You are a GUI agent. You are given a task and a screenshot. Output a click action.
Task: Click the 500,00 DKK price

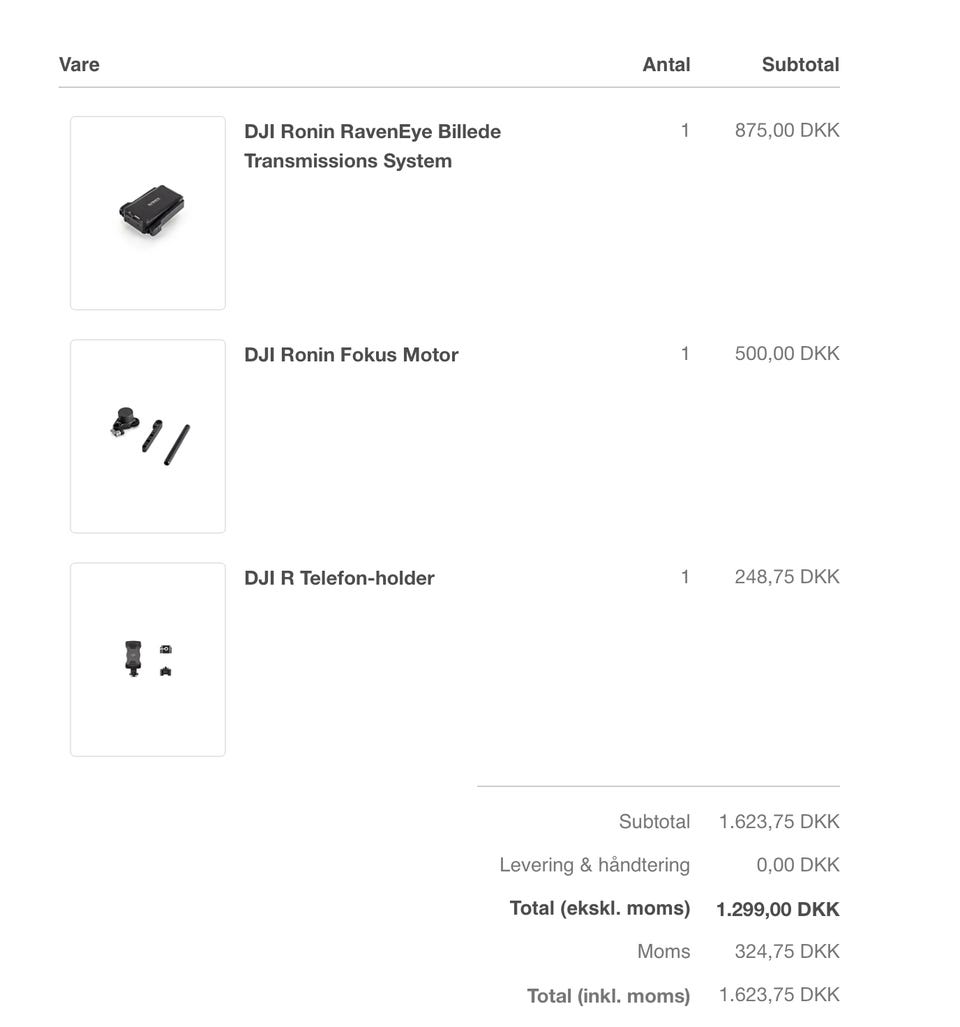pyautogui.click(x=787, y=354)
